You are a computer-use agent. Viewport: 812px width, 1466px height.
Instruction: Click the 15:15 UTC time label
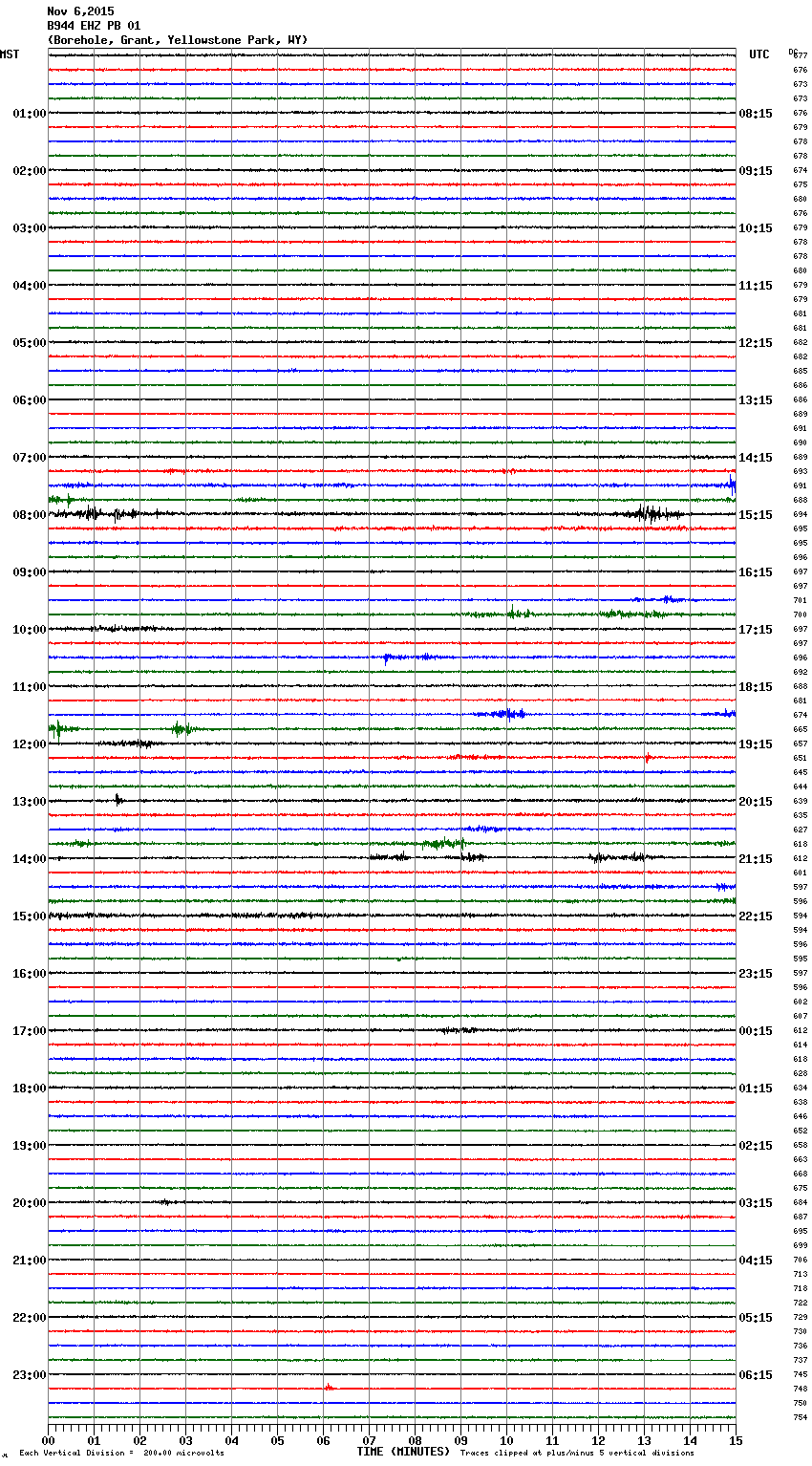point(756,515)
